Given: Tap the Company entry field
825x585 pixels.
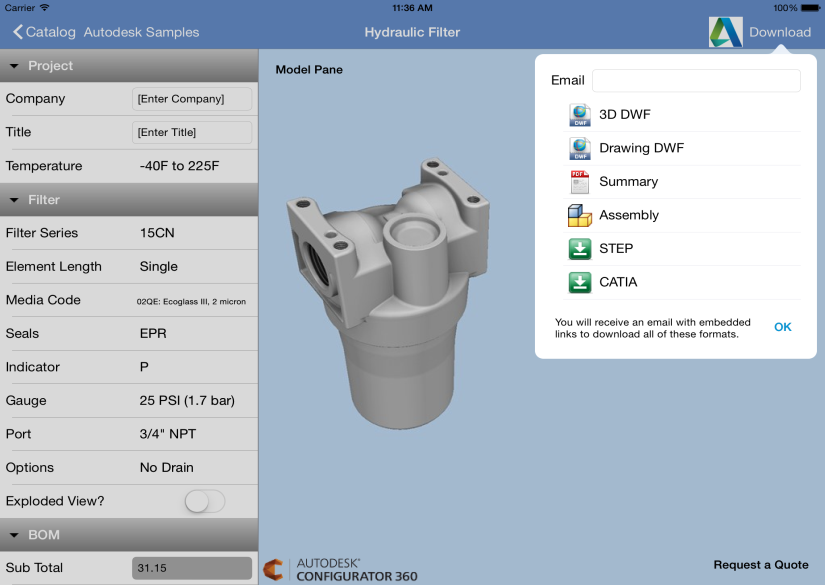Looking at the screenshot, I should [x=192, y=99].
